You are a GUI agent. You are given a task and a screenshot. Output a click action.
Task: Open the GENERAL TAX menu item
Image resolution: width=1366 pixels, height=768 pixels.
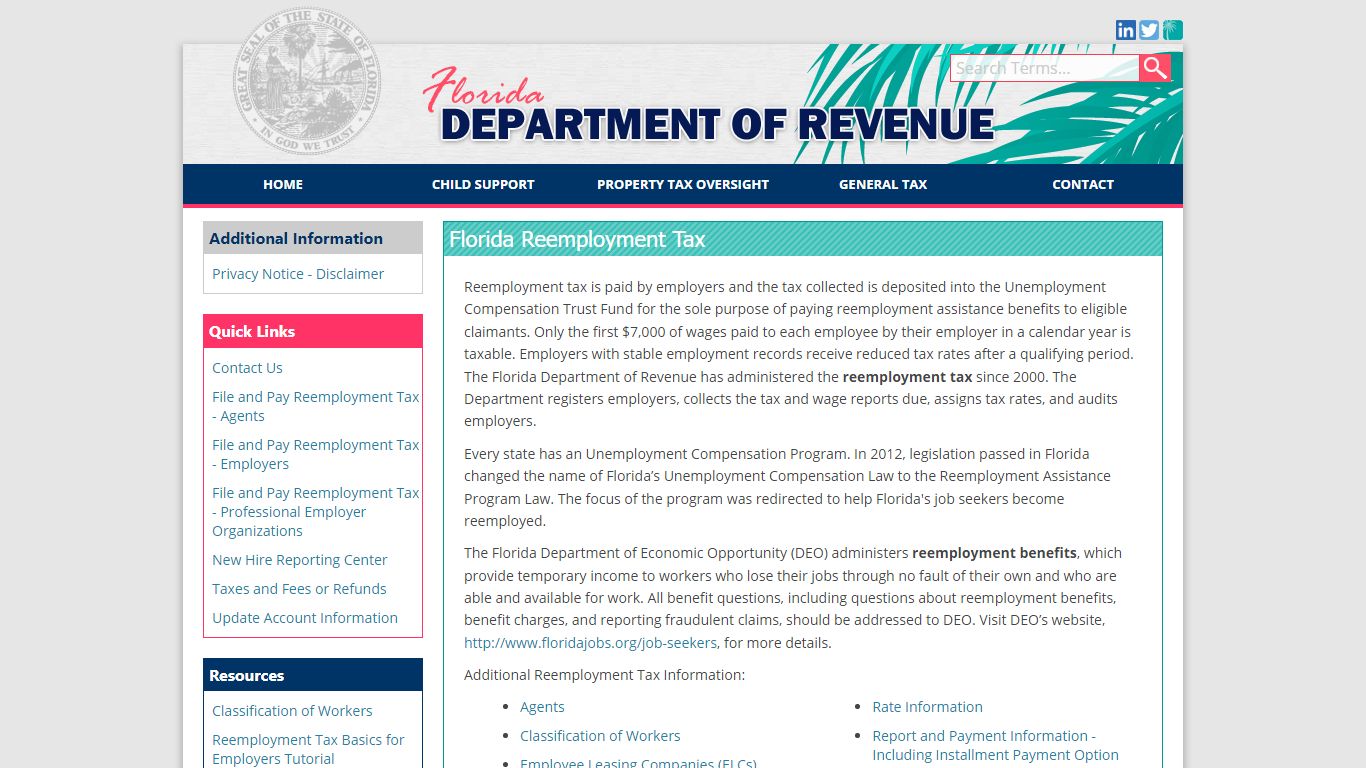pyautogui.click(x=883, y=184)
